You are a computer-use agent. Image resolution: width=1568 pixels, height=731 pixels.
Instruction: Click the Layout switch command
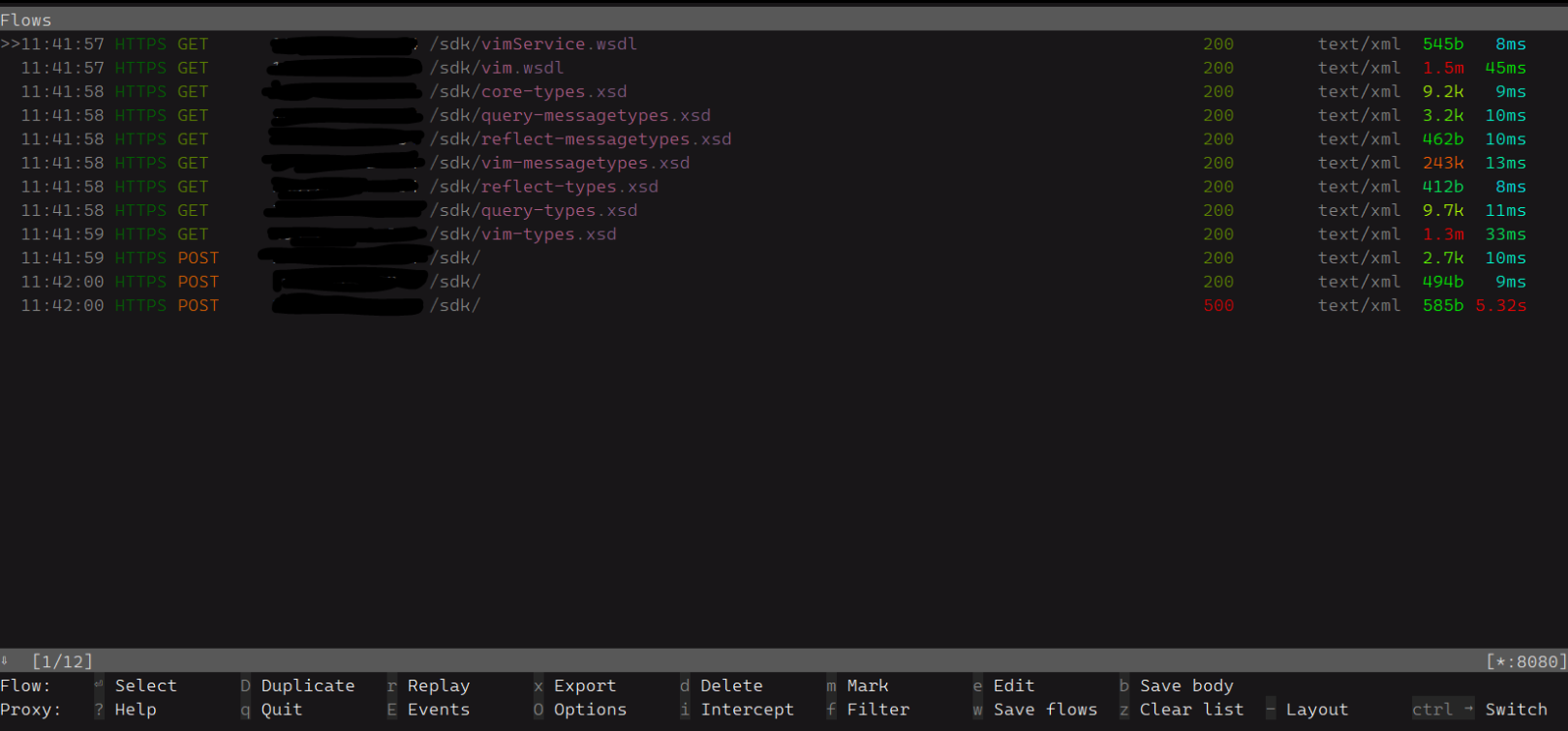point(1316,710)
